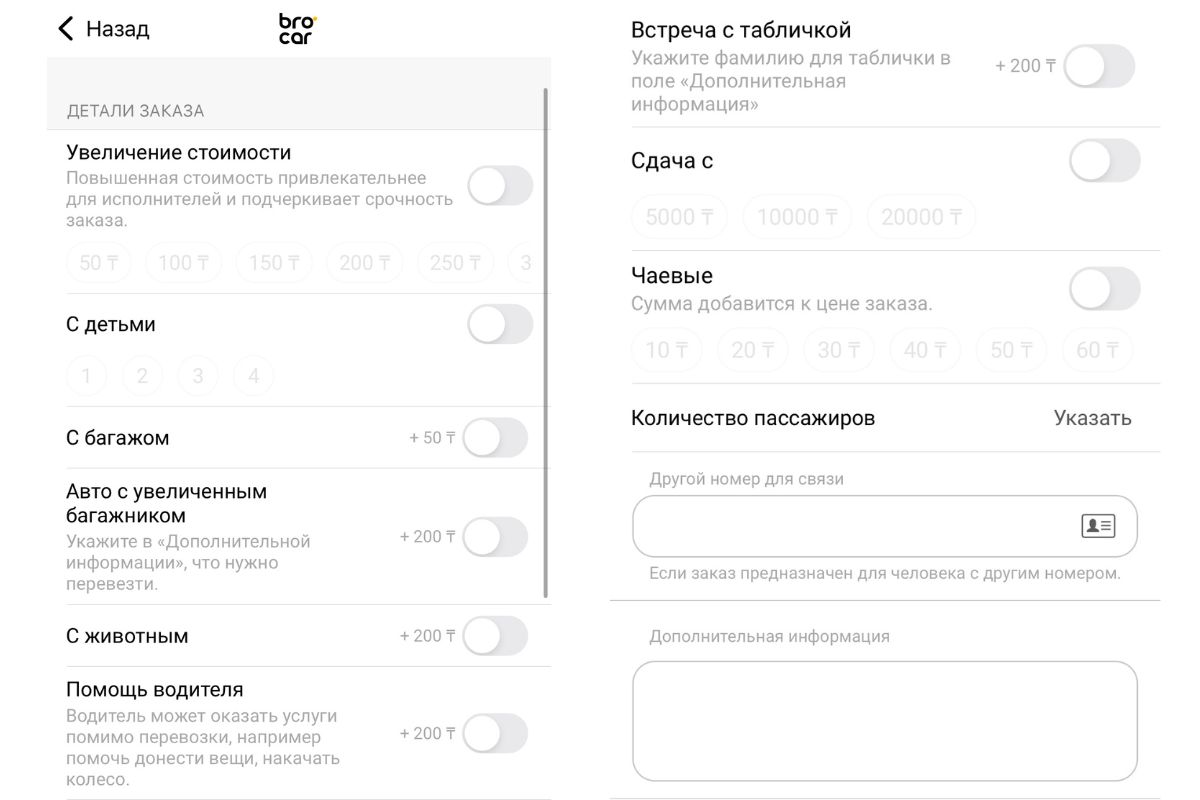Select the 100 ₸ price increase chip
The height and width of the screenshot is (800, 1200).
tap(183, 263)
